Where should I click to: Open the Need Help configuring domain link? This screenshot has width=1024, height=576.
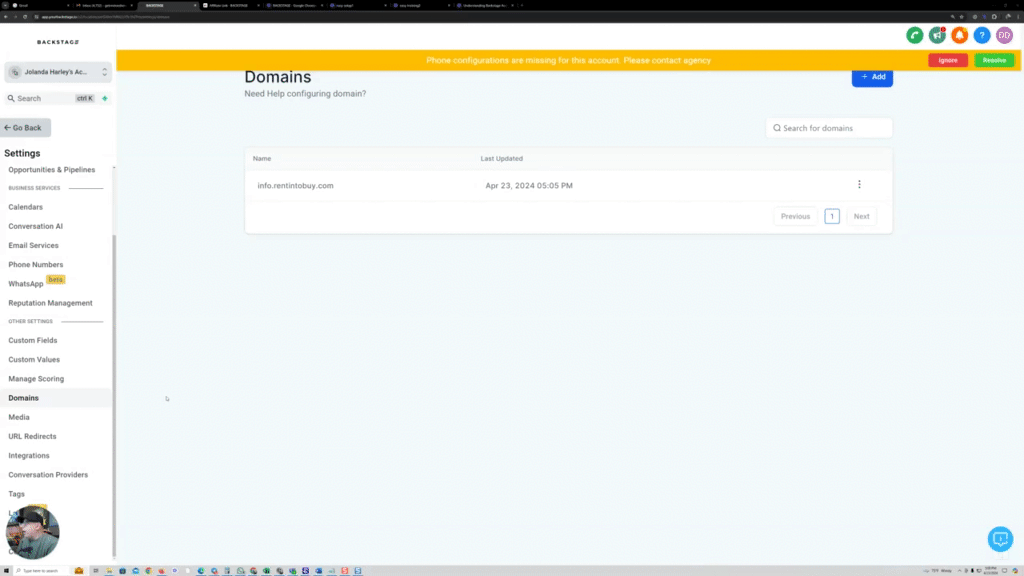[304, 93]
